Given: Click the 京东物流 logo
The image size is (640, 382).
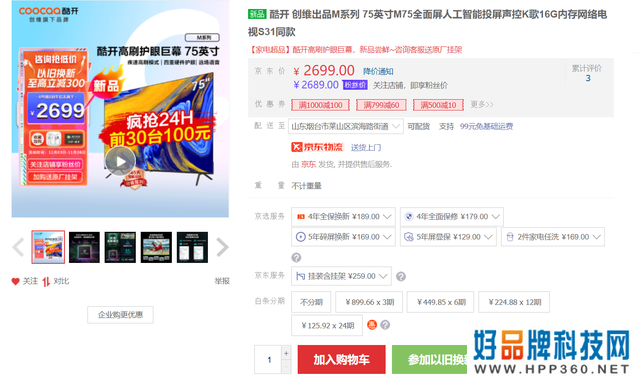Looking at the screenshot, I should [317, 147].
